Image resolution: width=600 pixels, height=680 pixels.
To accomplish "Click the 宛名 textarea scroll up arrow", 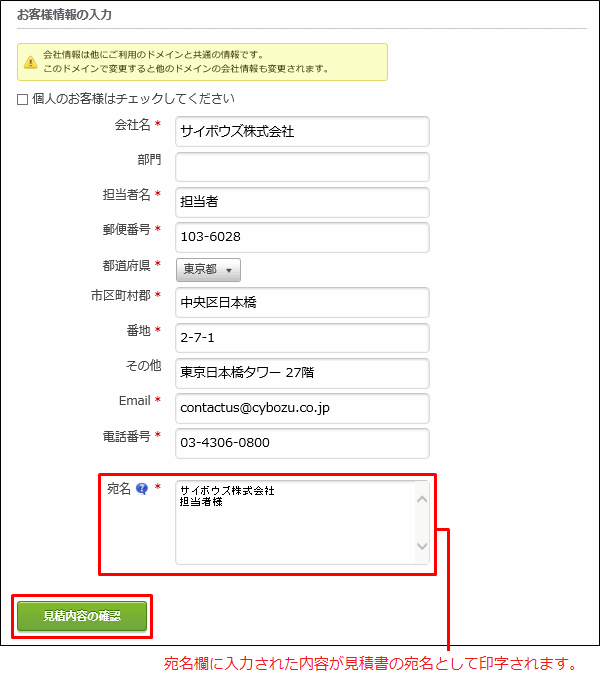I will [x=421, y=498].
